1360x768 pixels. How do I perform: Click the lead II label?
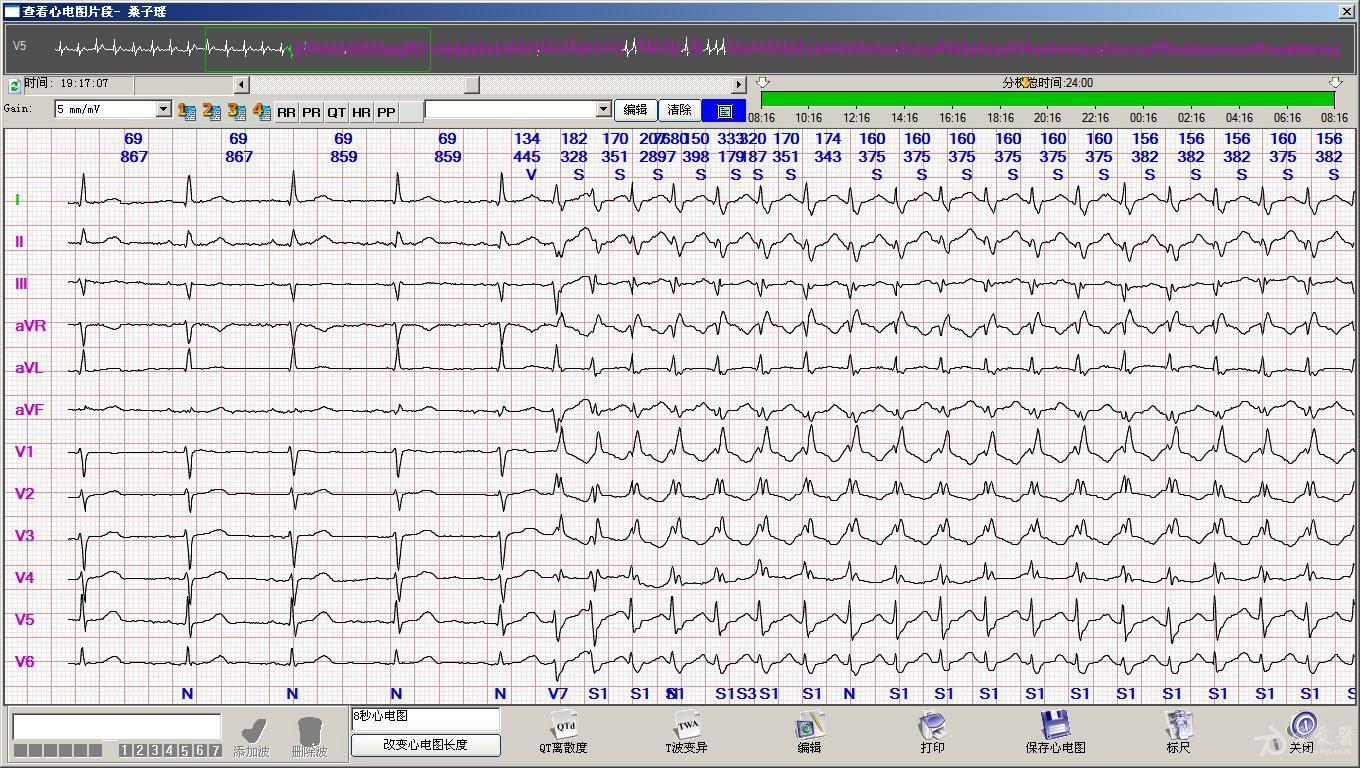tap(19, 241)
